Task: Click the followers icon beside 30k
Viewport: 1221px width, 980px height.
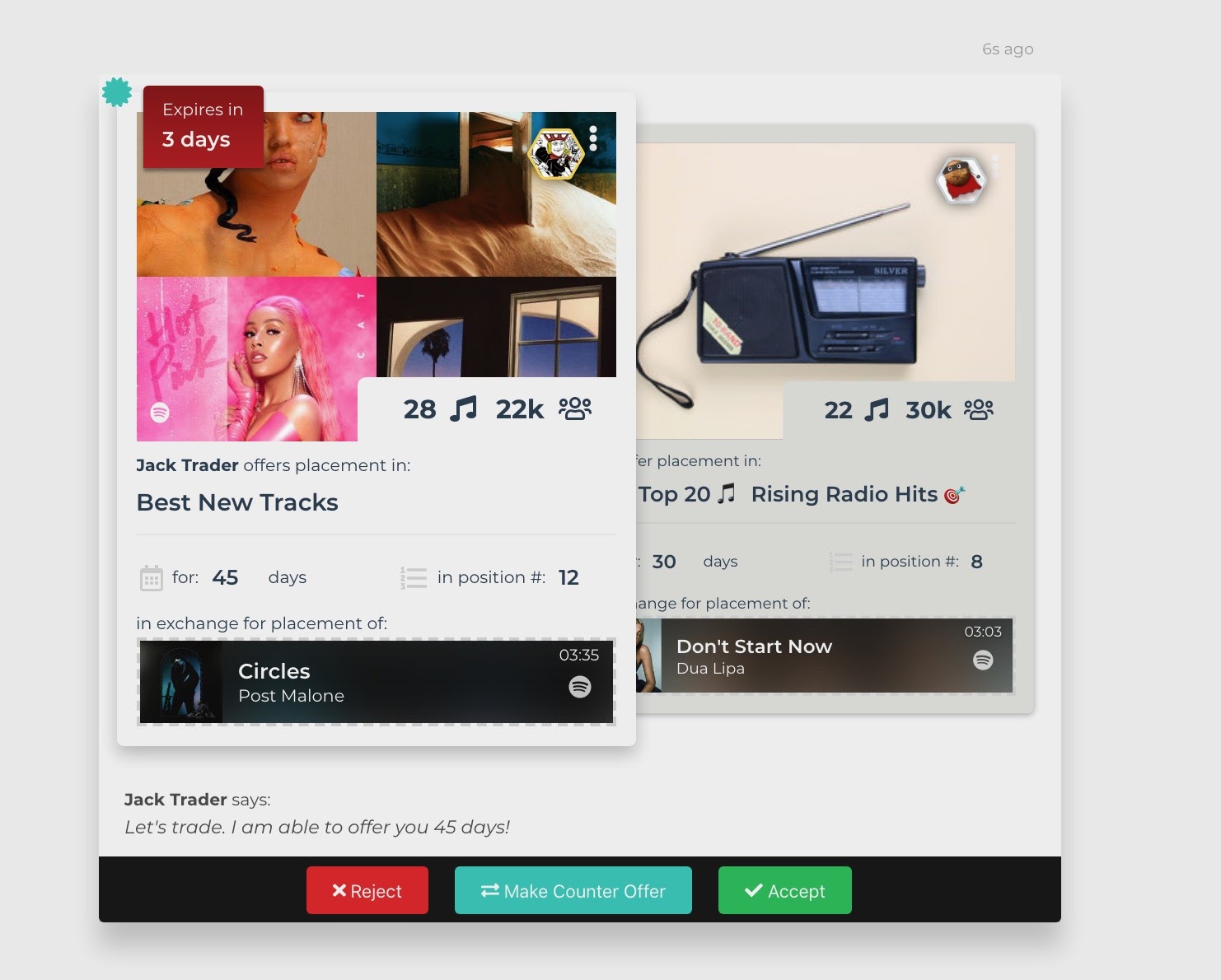Action: tap(979, 409)
